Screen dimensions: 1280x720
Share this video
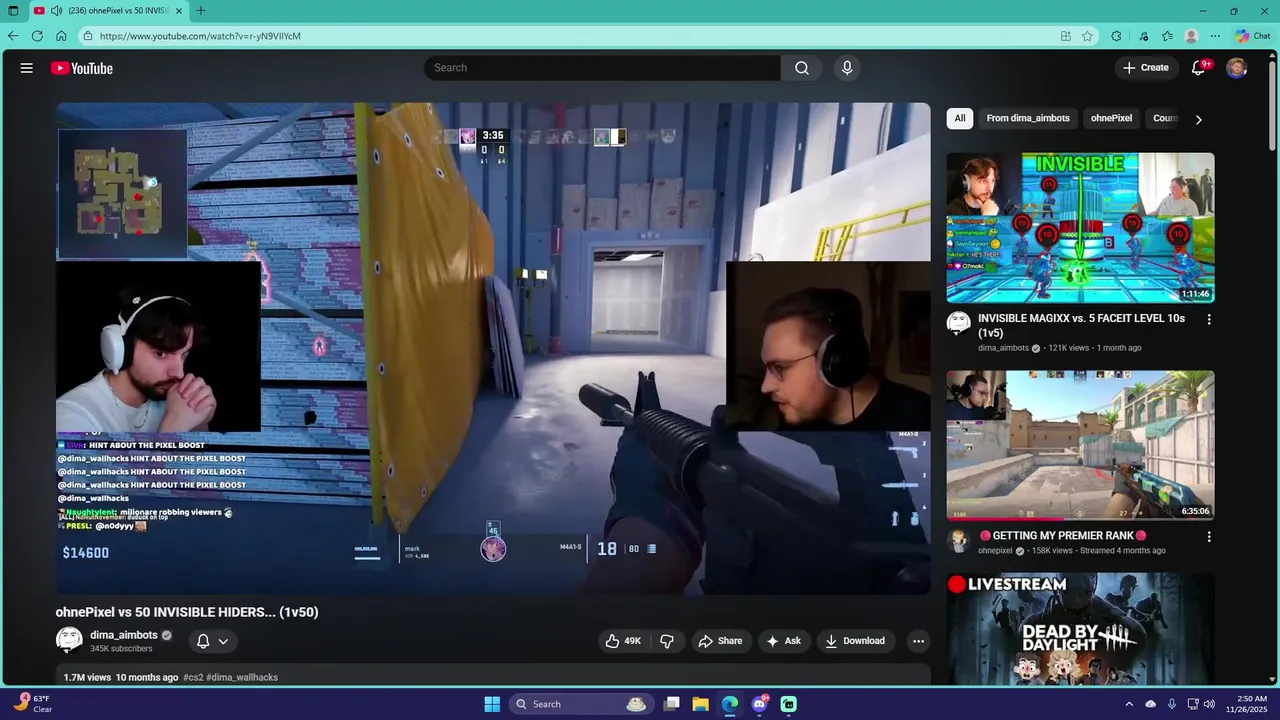pyautogui.click(x=720, y=641)
